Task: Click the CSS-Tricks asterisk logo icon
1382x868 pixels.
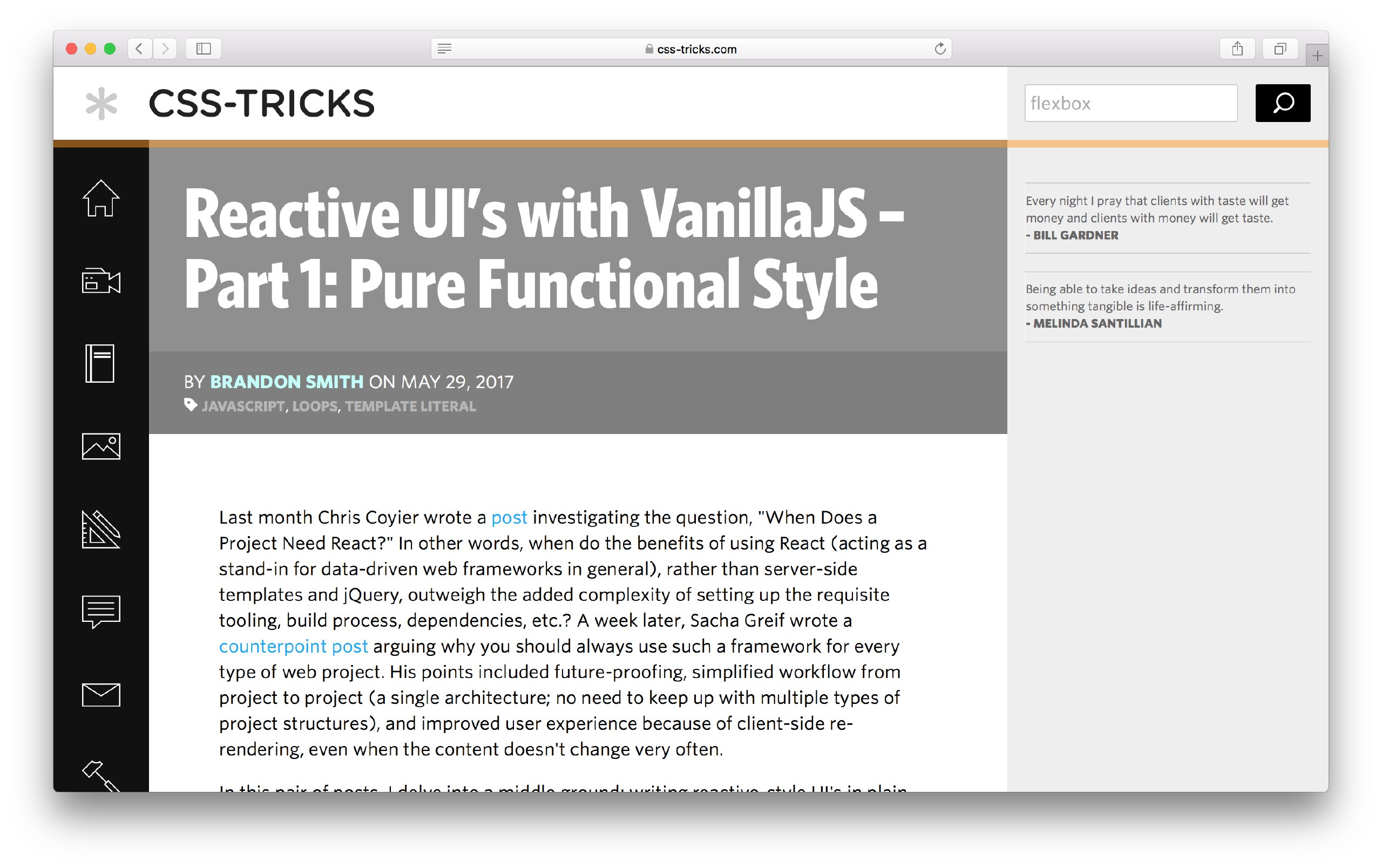Action: pyautogui.click(x=101, y=103)
